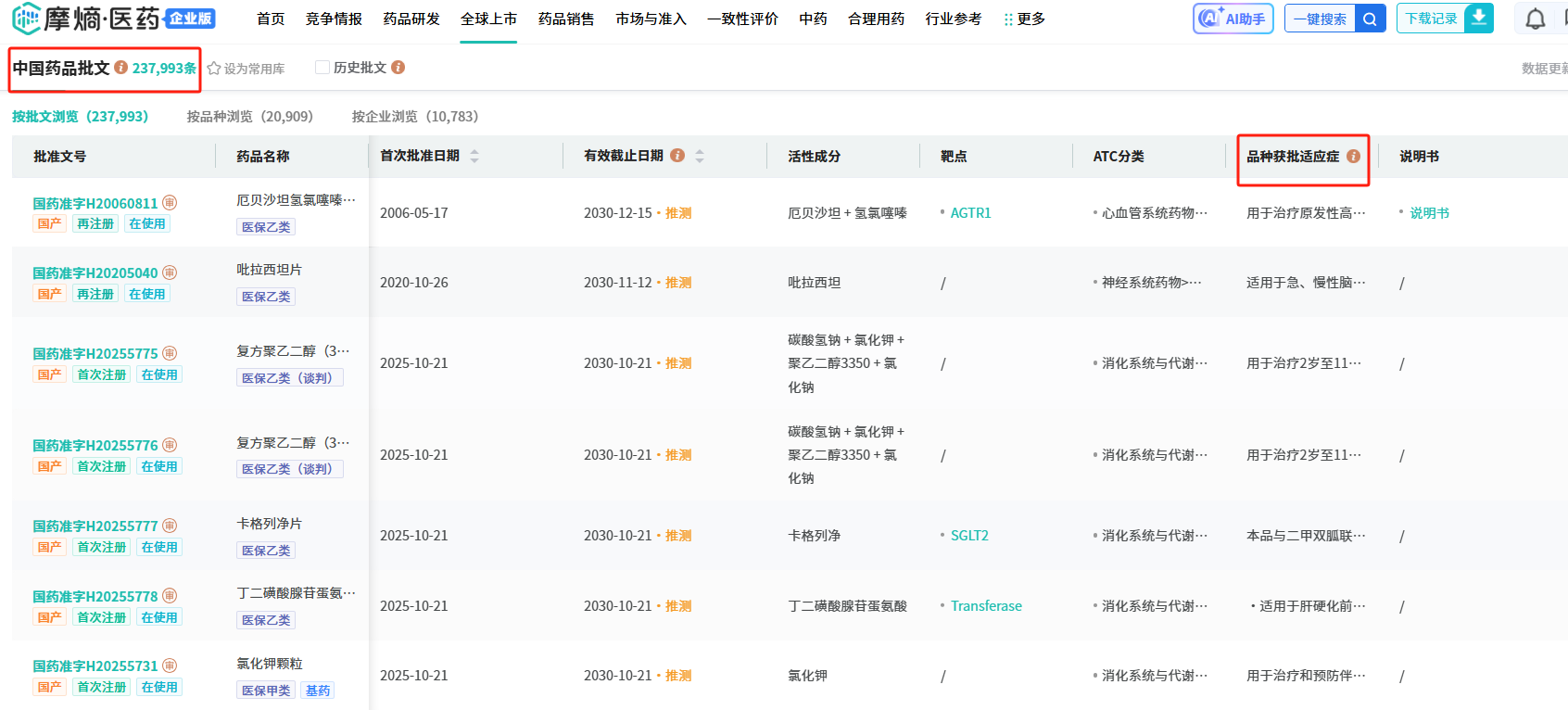Click the download records arrow icon
The width and height of the screenshot is (1568, 710).
(x=1479, y=19)
